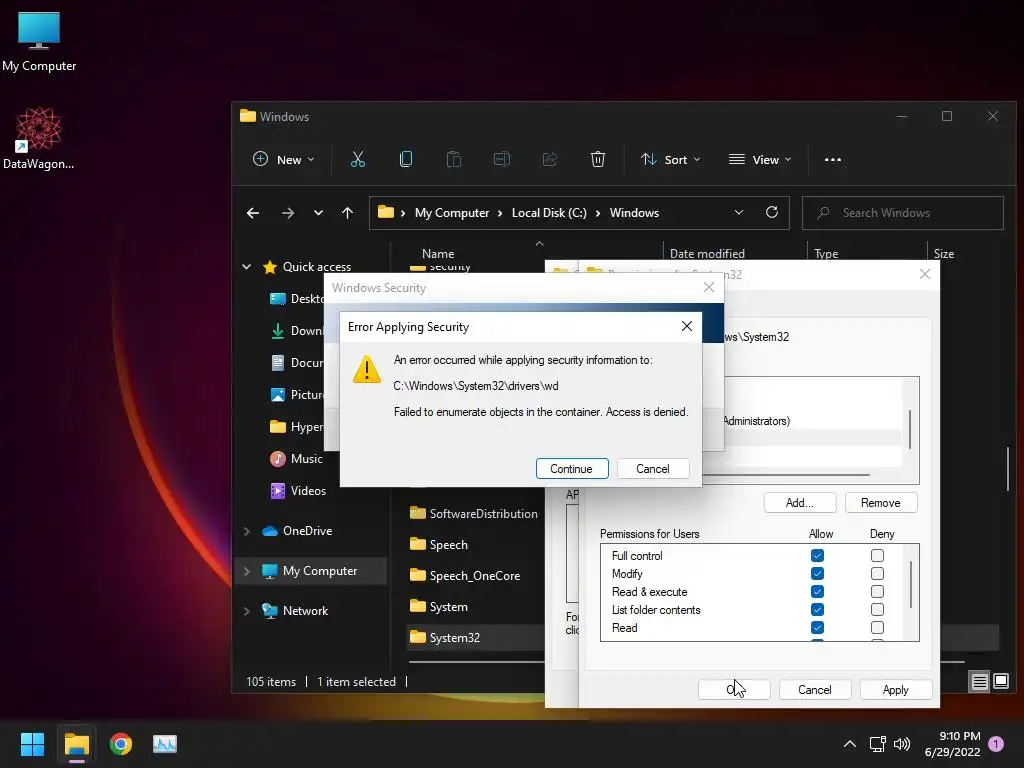
Task: Open the DataWagon desktop shortcut
Action: pyautogui.click(x=39, y=138)
